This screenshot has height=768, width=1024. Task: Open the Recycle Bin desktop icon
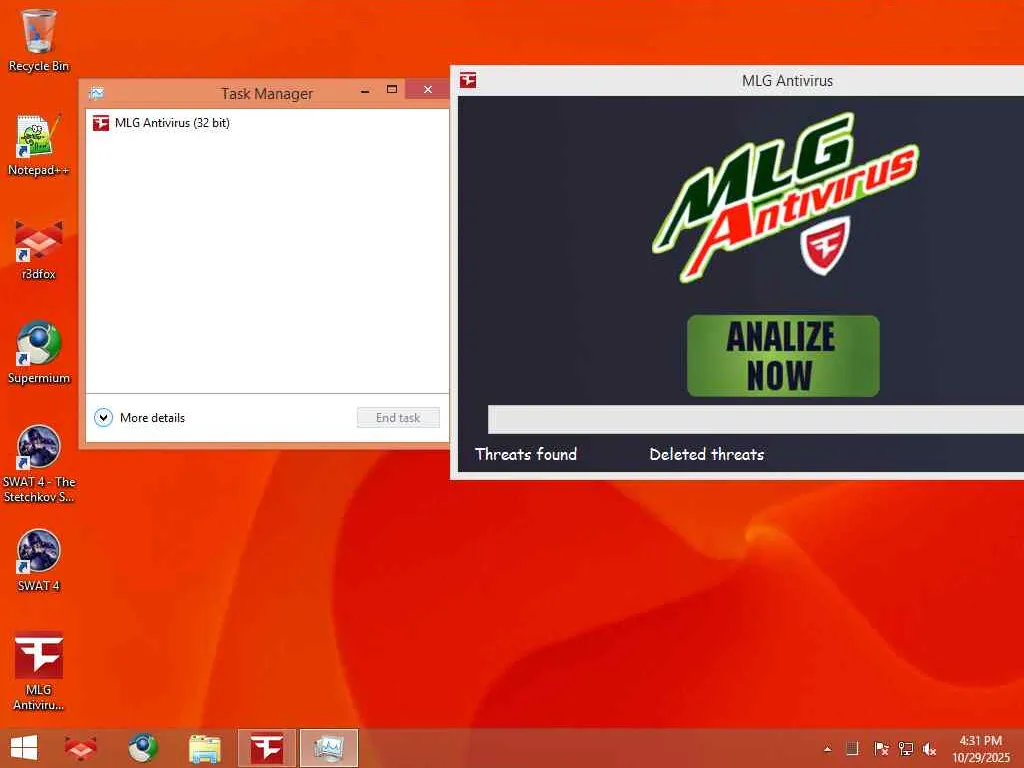39,40
